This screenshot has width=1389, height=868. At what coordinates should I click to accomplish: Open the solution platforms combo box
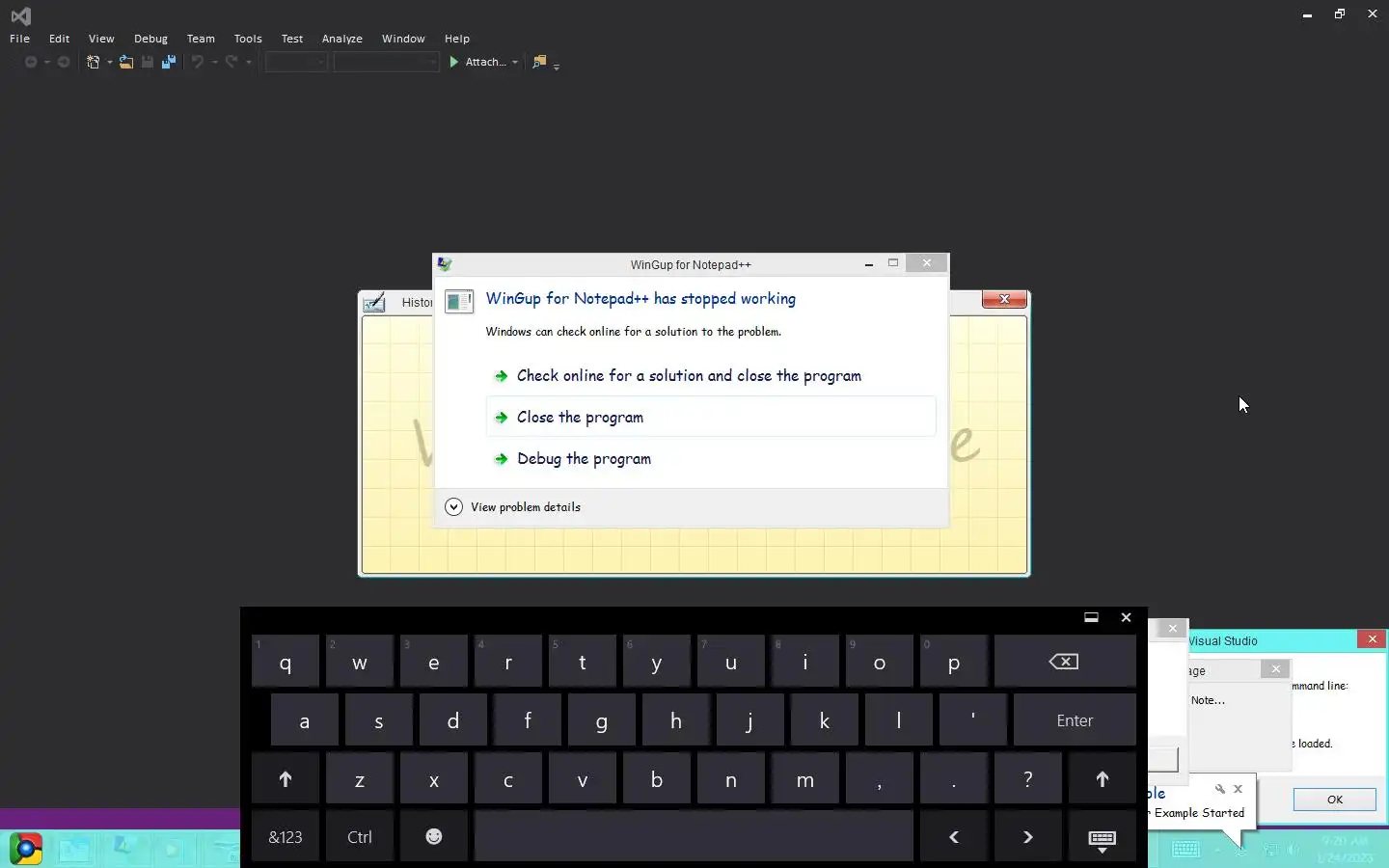(x=387, y=62)
